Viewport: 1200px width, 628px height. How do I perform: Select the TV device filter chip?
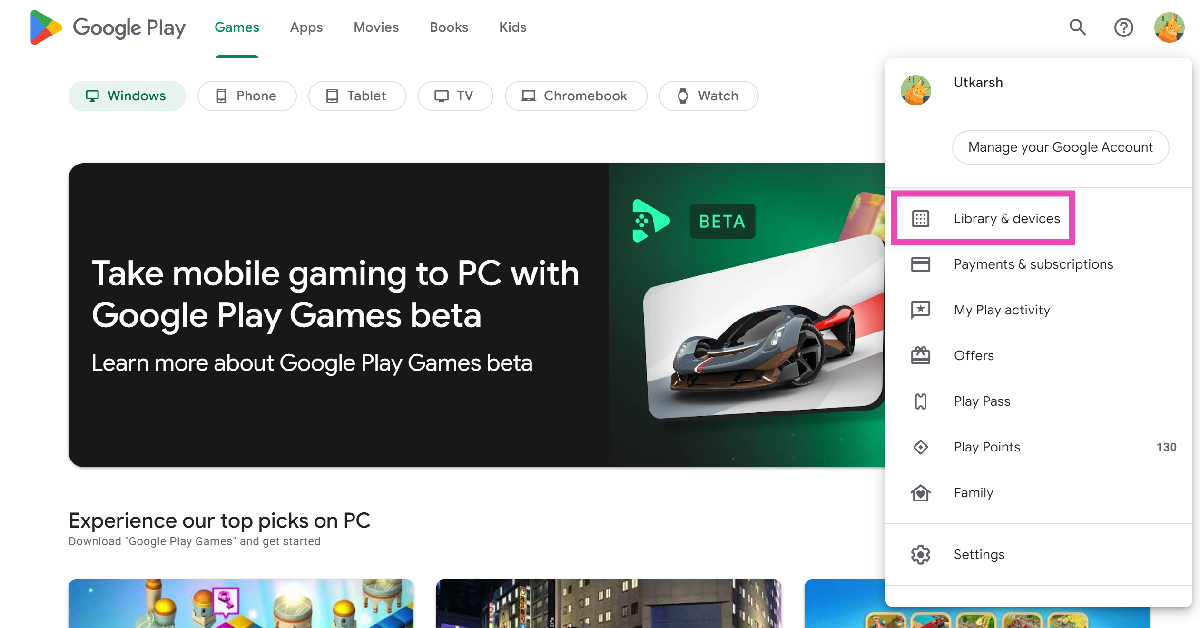click(x=456, y=96)
